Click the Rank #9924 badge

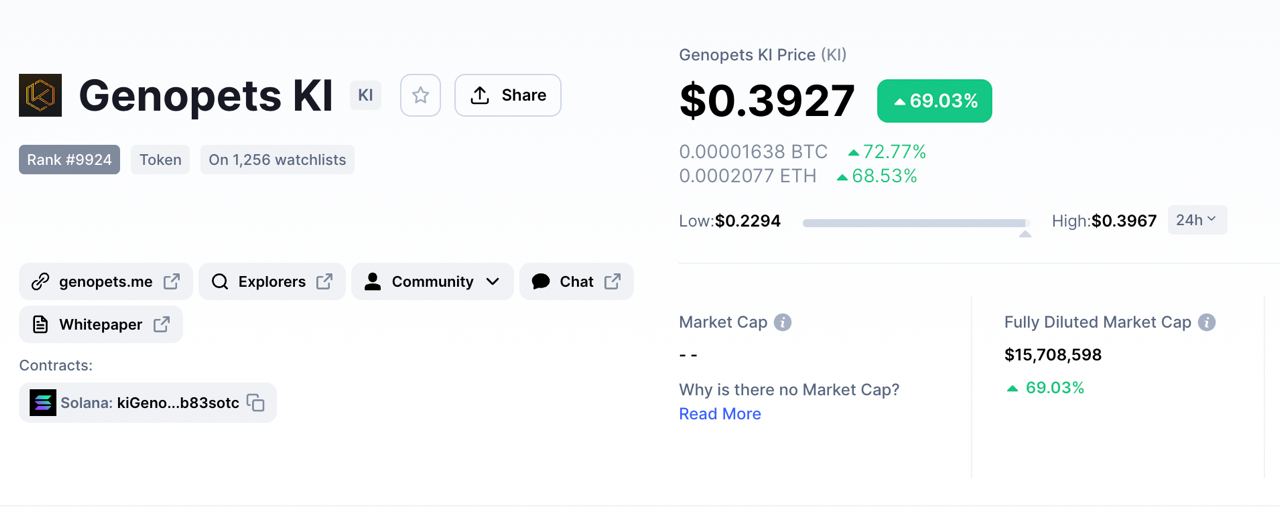(69, 160)
